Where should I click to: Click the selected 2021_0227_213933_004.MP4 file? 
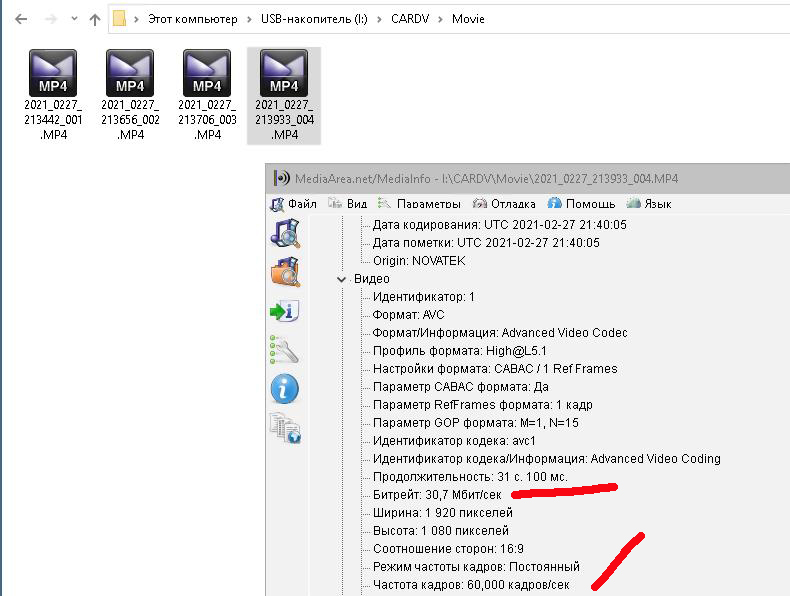tap(285, 73)
